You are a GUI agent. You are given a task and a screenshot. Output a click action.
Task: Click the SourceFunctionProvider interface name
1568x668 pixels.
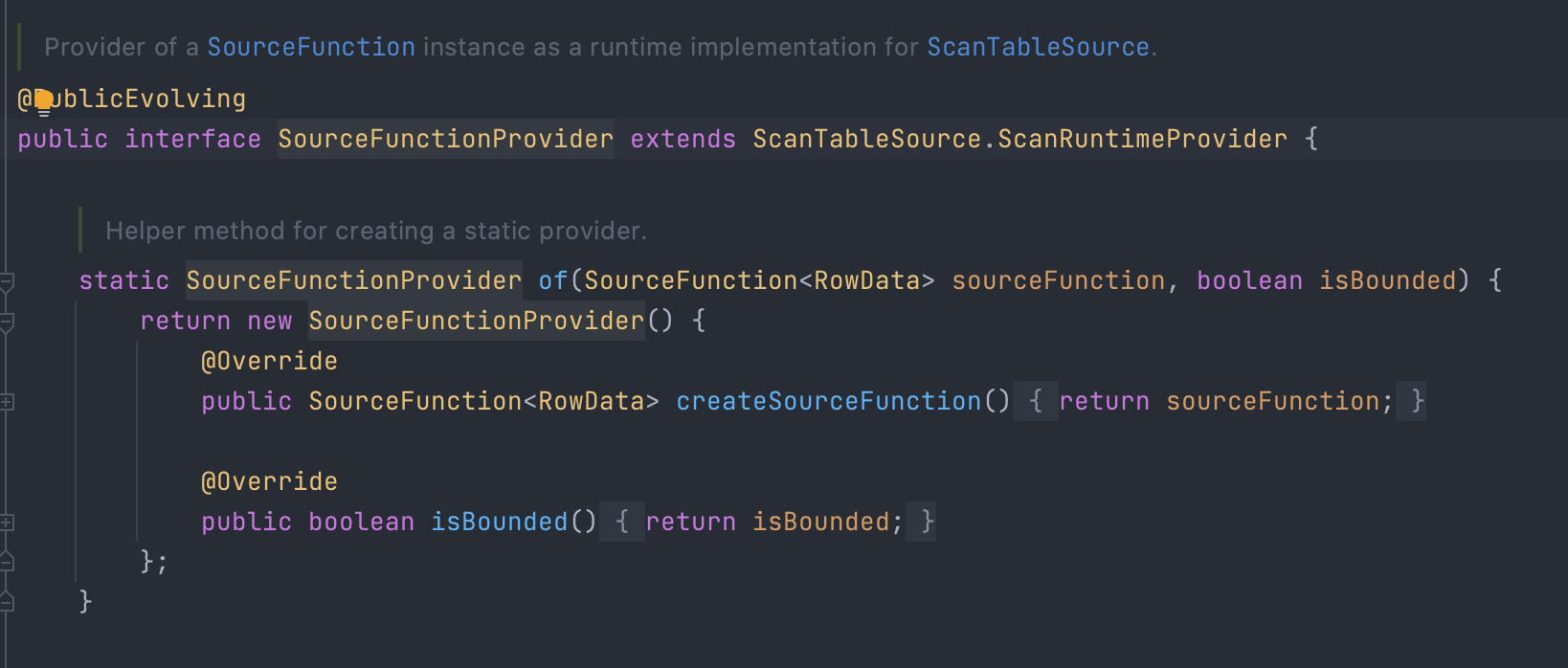click(445, 140)
